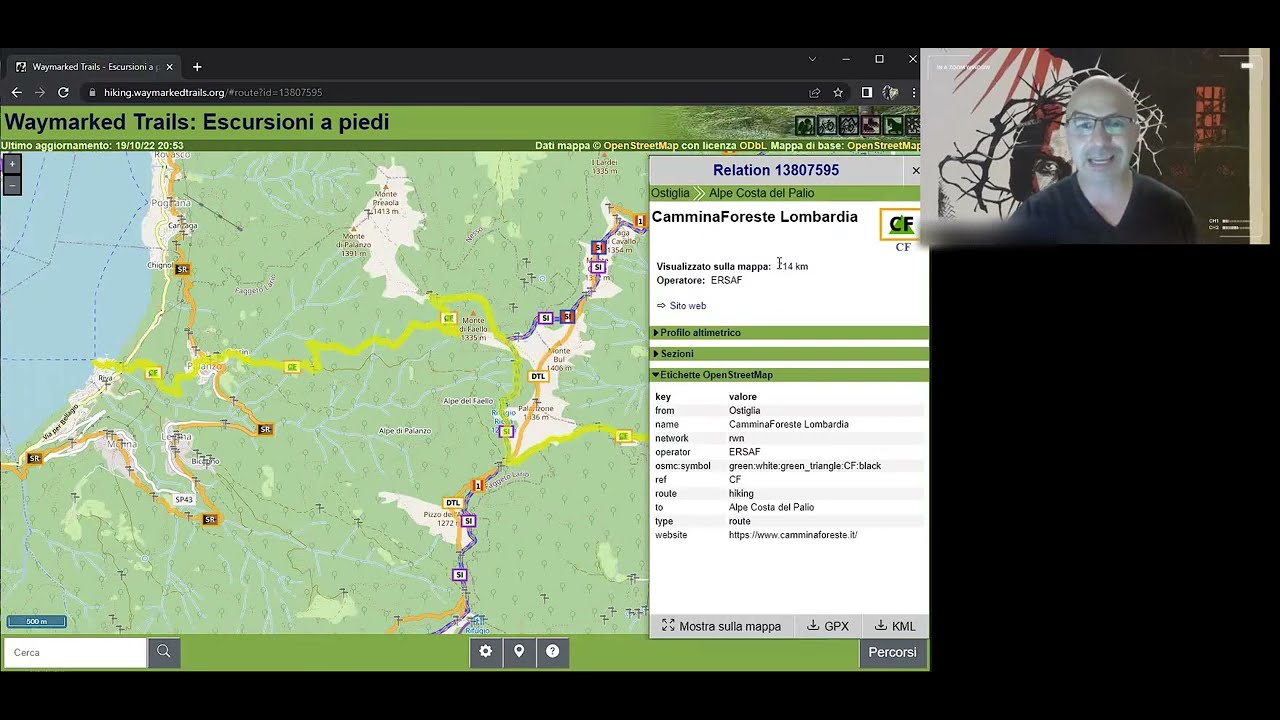Screen dimensions: 1280x720
Task: Close the Waymarked Trails tab
Action: pyautogui.click(x=169, y=67)
